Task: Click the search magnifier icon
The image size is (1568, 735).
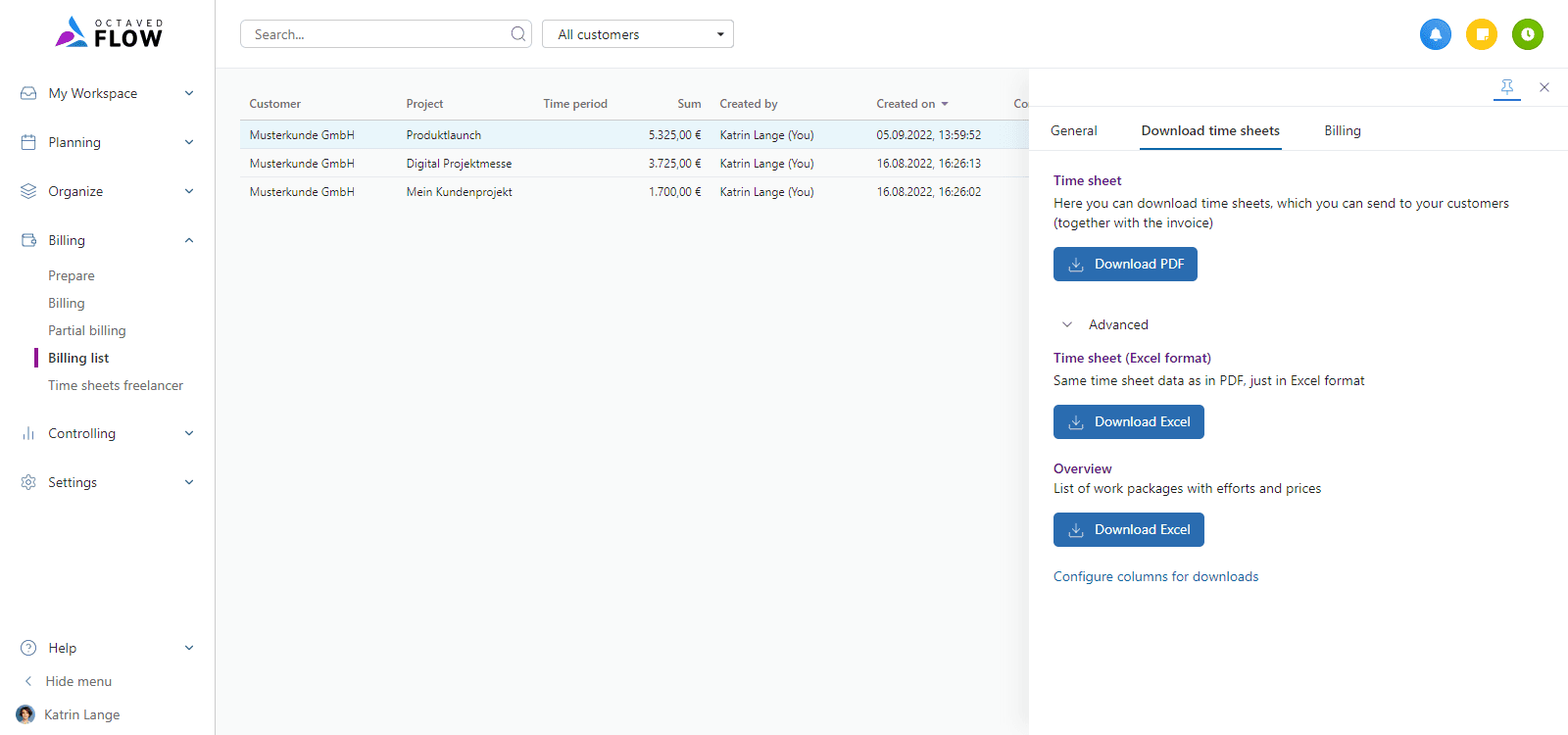Action: tap(517, 34)
